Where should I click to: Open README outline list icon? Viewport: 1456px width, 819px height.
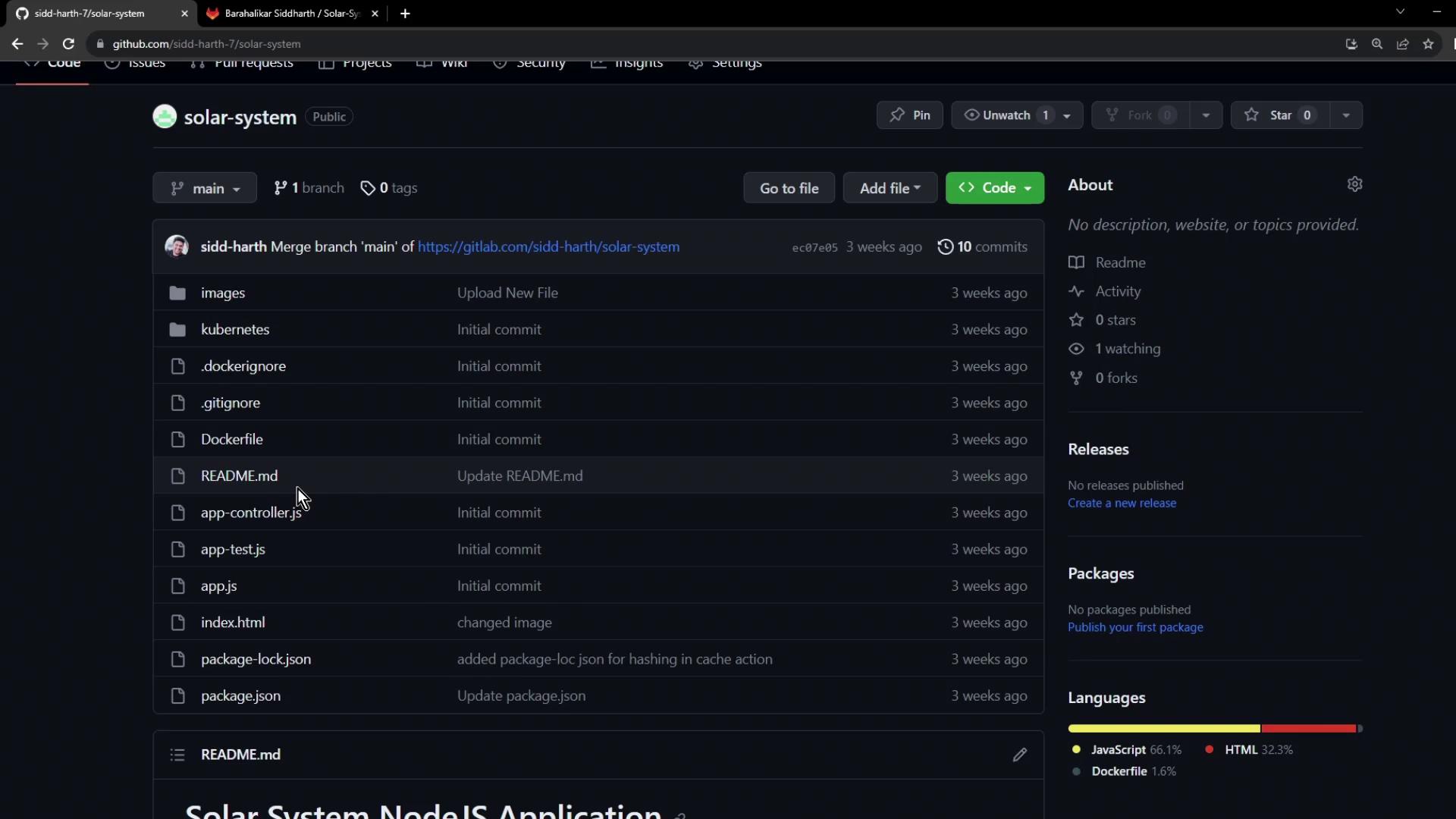177,755
